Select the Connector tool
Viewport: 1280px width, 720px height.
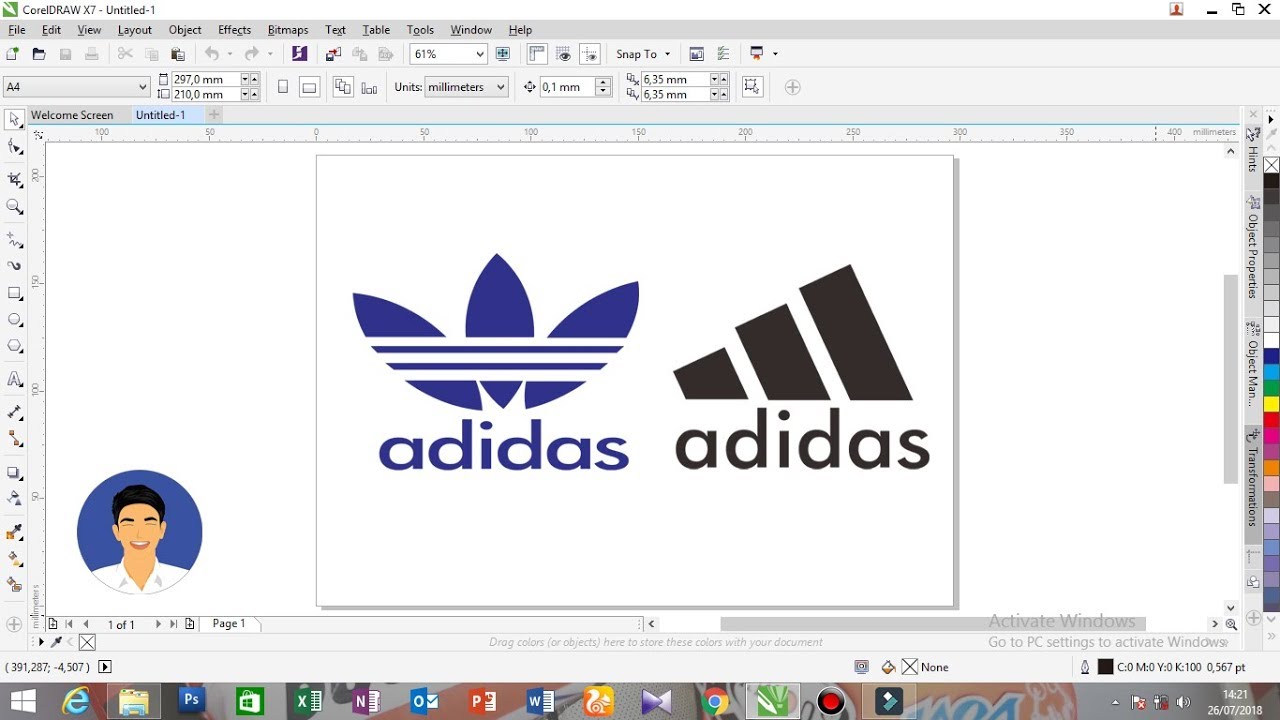click(14, 438)
